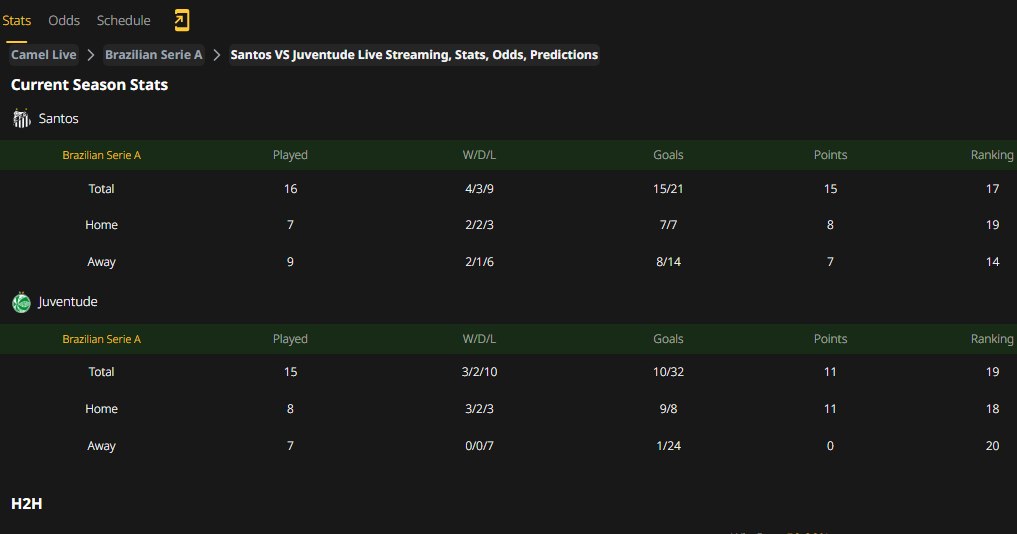
Task: Click Brazilian Serie A header in Santos table
Action: pyautogui.click(x=101, y=155)
